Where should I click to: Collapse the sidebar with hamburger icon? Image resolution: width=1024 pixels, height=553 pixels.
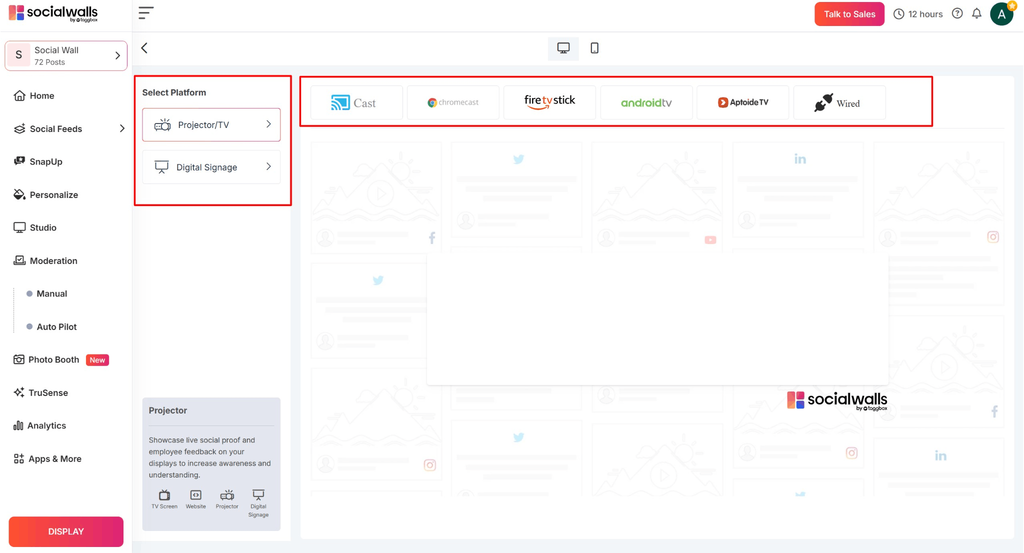pos(146,12)
